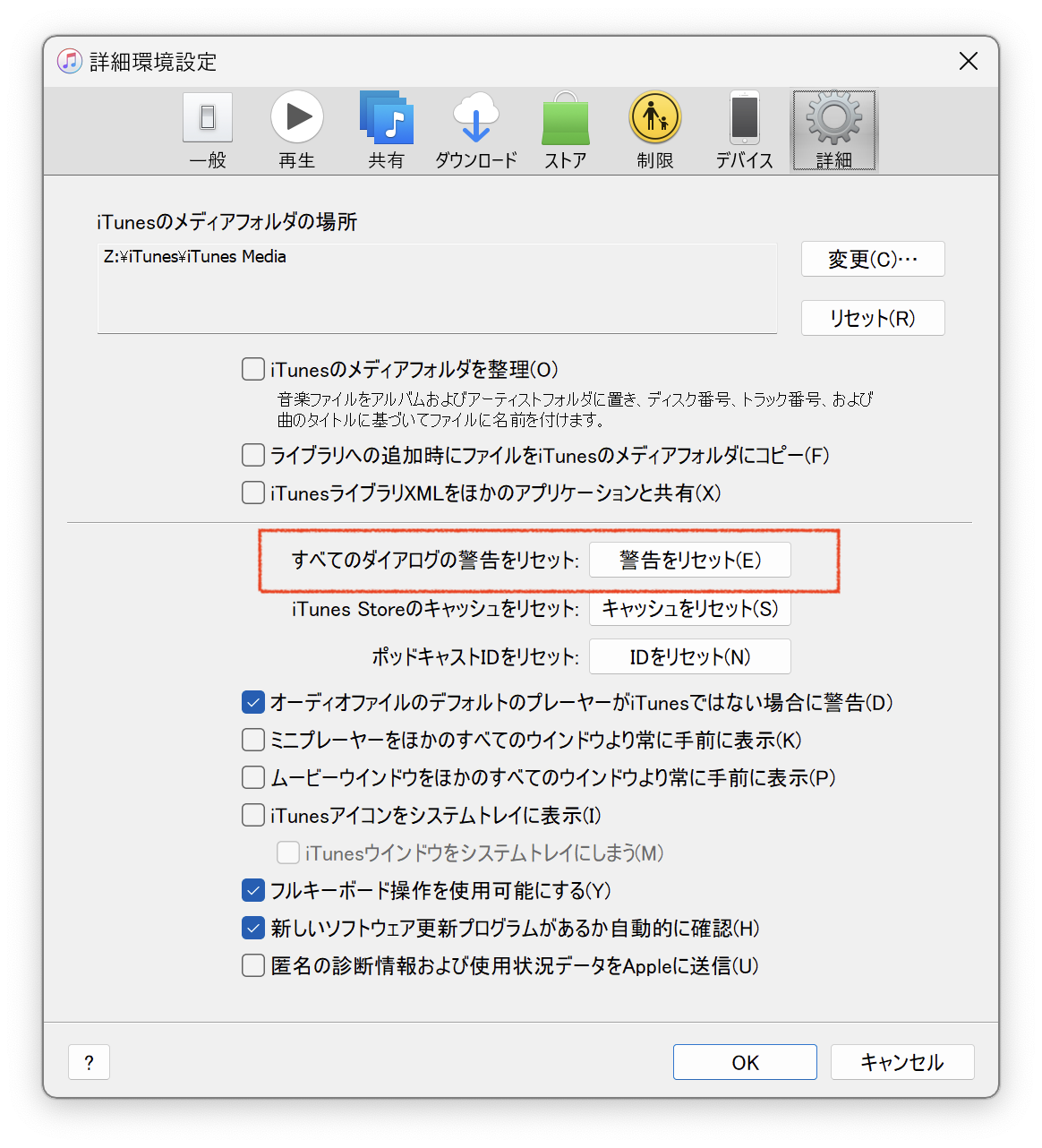This screenshot has height=1148, width=1042.
Task: Click the IDをリセット(N) button
Action: click(690, 656)
